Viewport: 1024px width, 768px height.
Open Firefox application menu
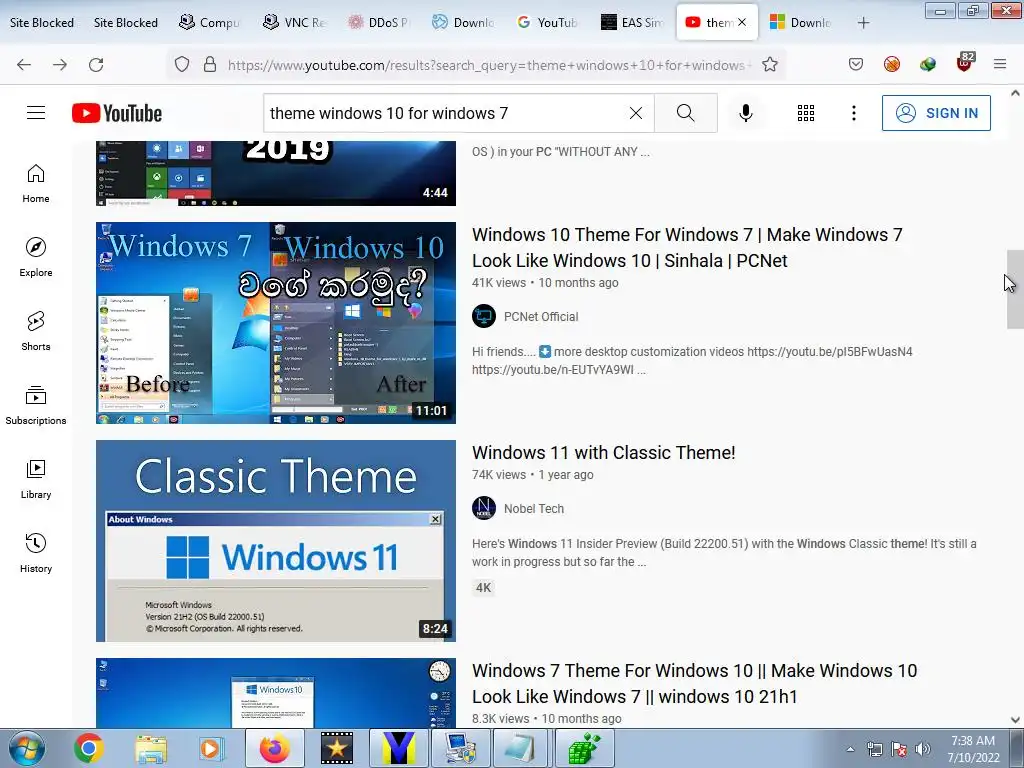pyautogui.click(x=1000, y=64)
